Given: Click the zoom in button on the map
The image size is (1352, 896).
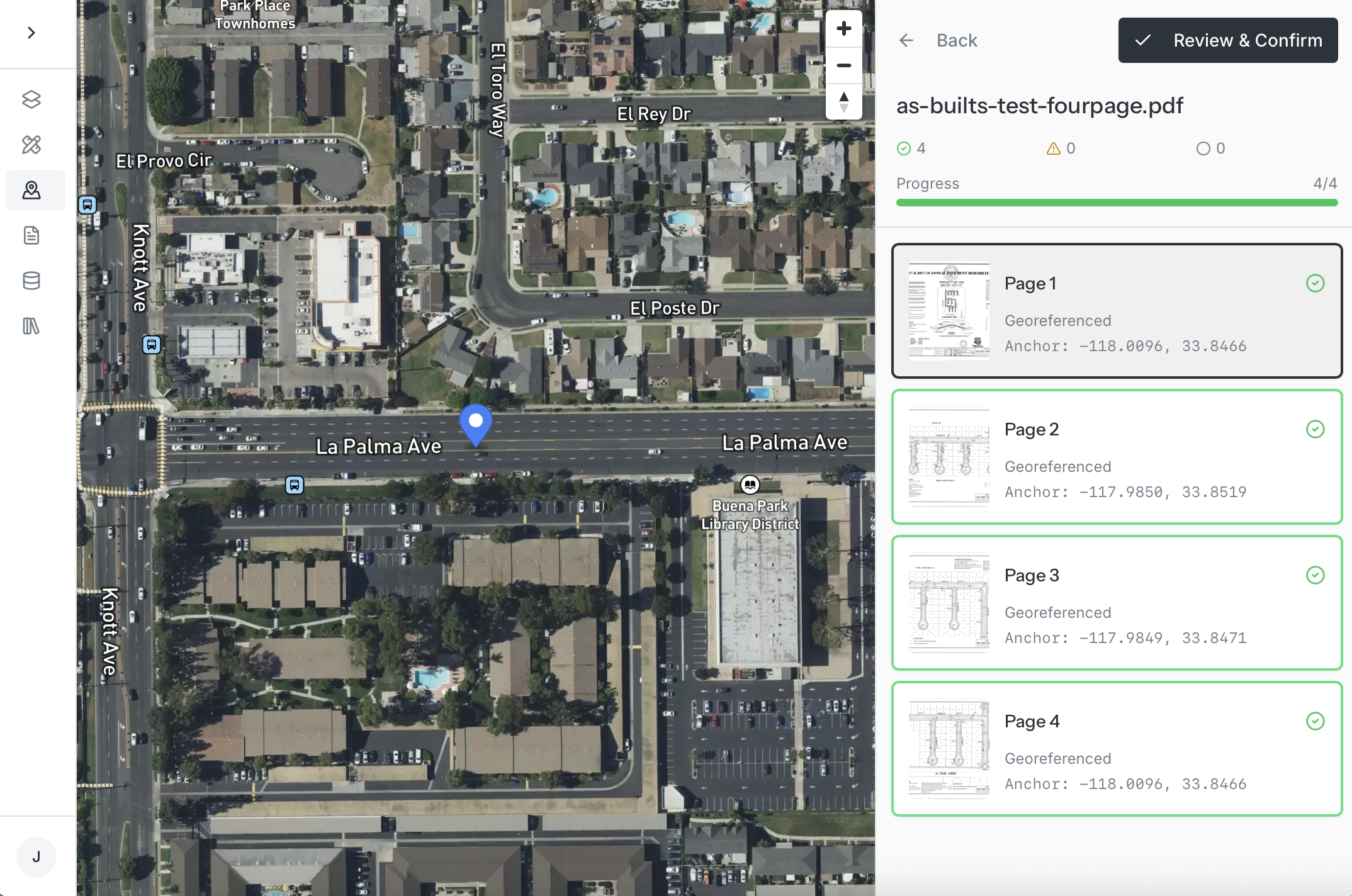Looking at the screenshot, I should click(843, 28).
